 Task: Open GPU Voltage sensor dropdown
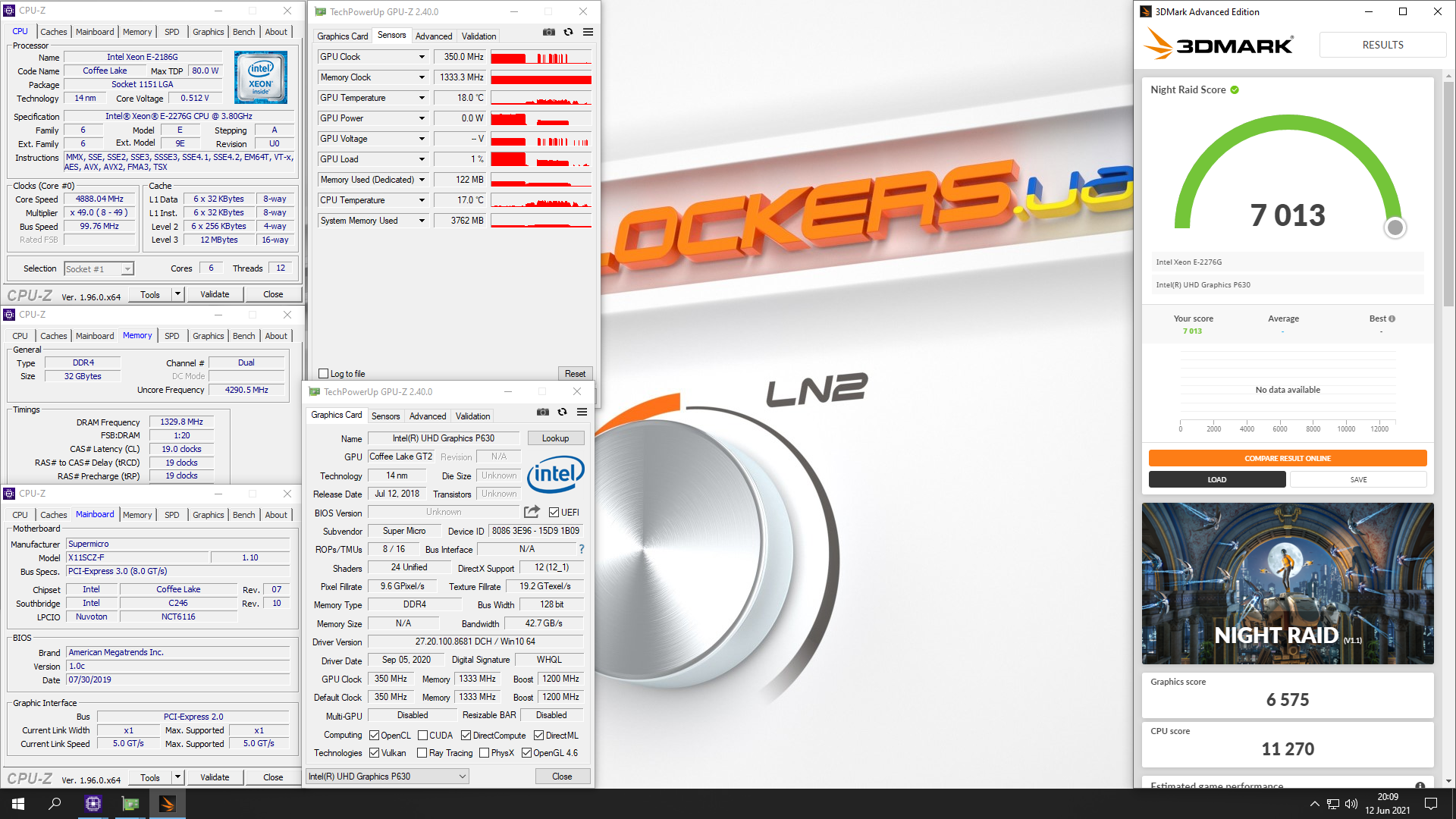[422, 139]
